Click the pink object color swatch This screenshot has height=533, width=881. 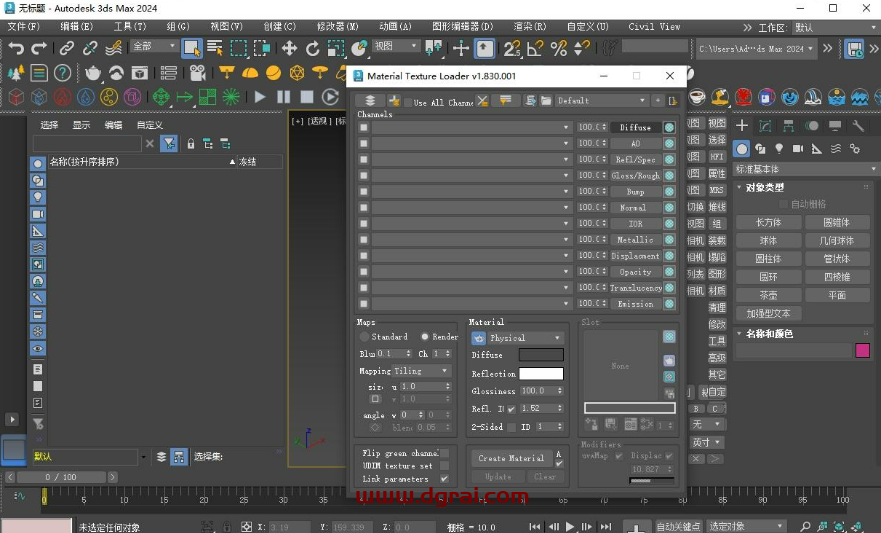862,350
